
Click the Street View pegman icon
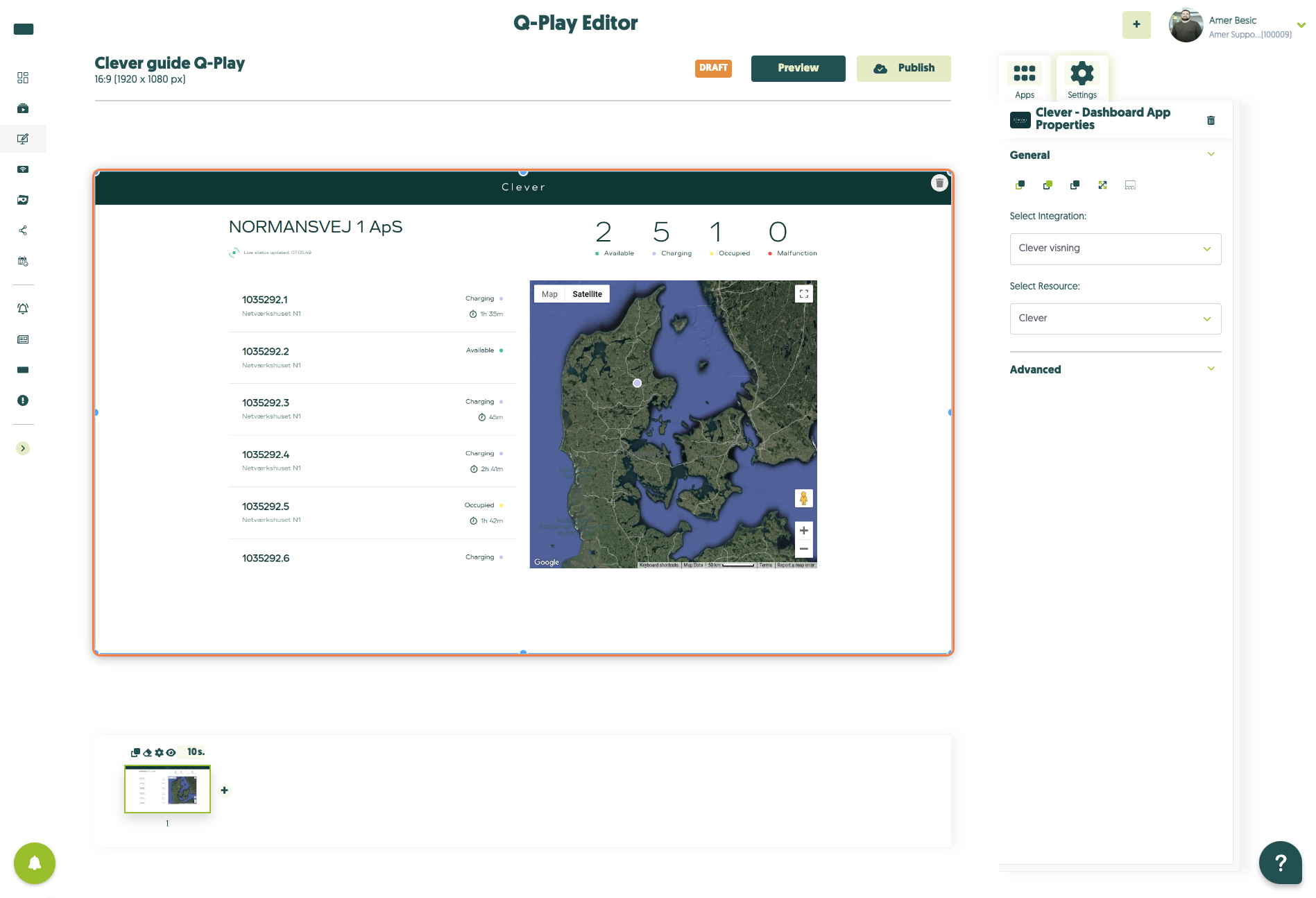pyautogui.click(x=803, y=498)
